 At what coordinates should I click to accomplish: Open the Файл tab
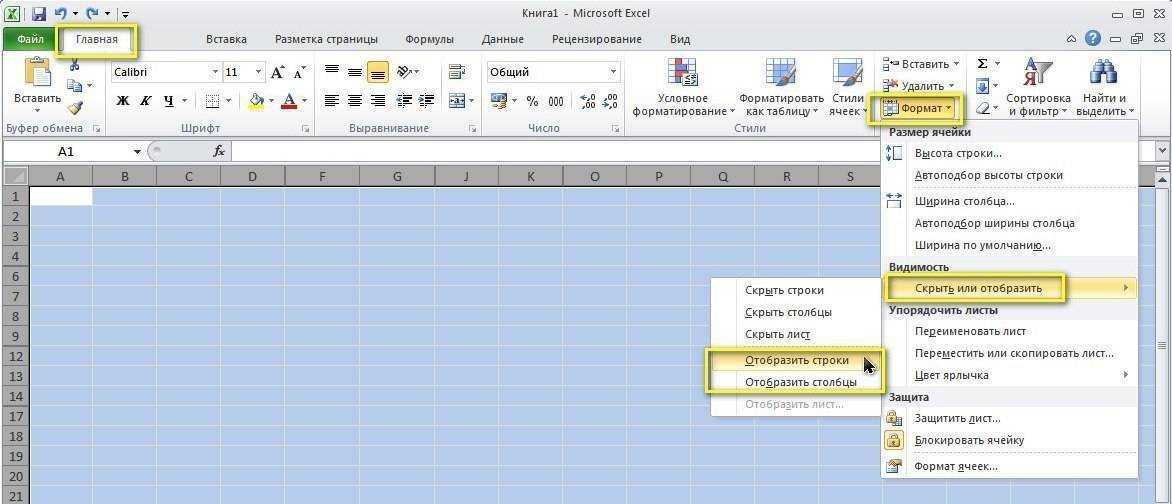[x=30, y=39]
